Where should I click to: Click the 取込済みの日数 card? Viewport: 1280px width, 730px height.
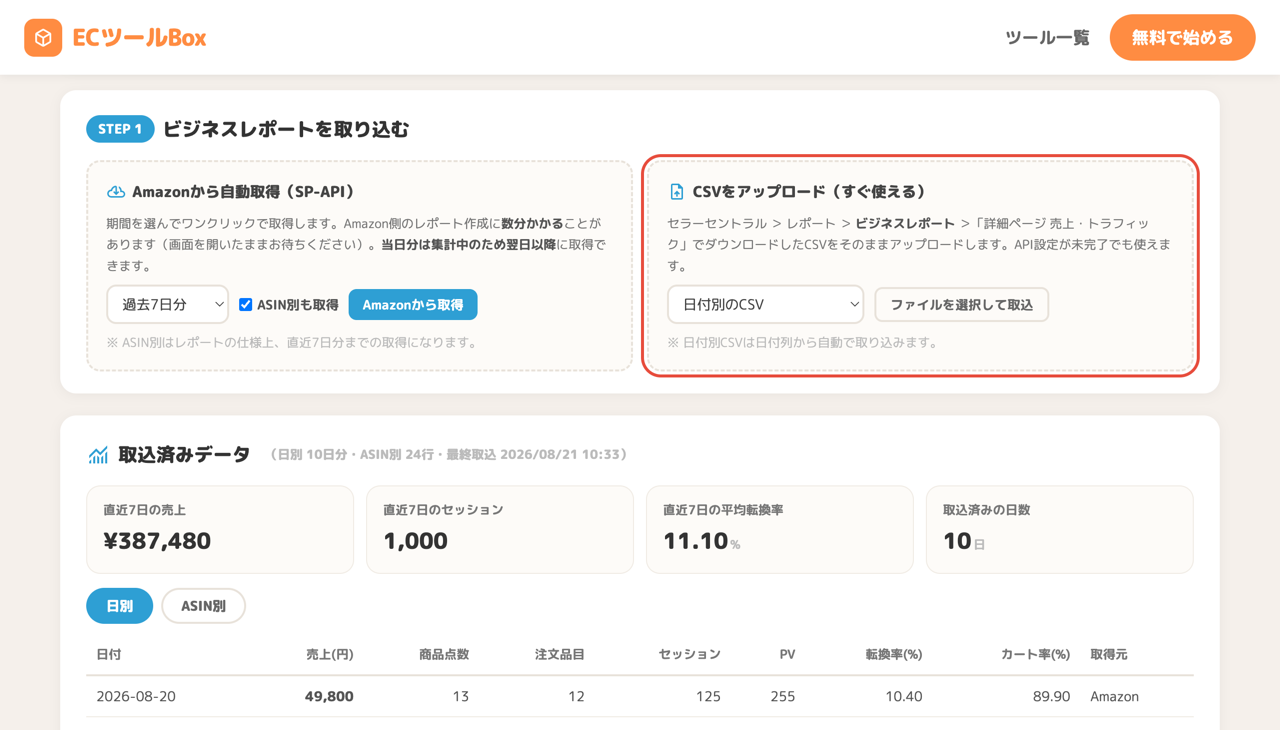click(1060, 530)
